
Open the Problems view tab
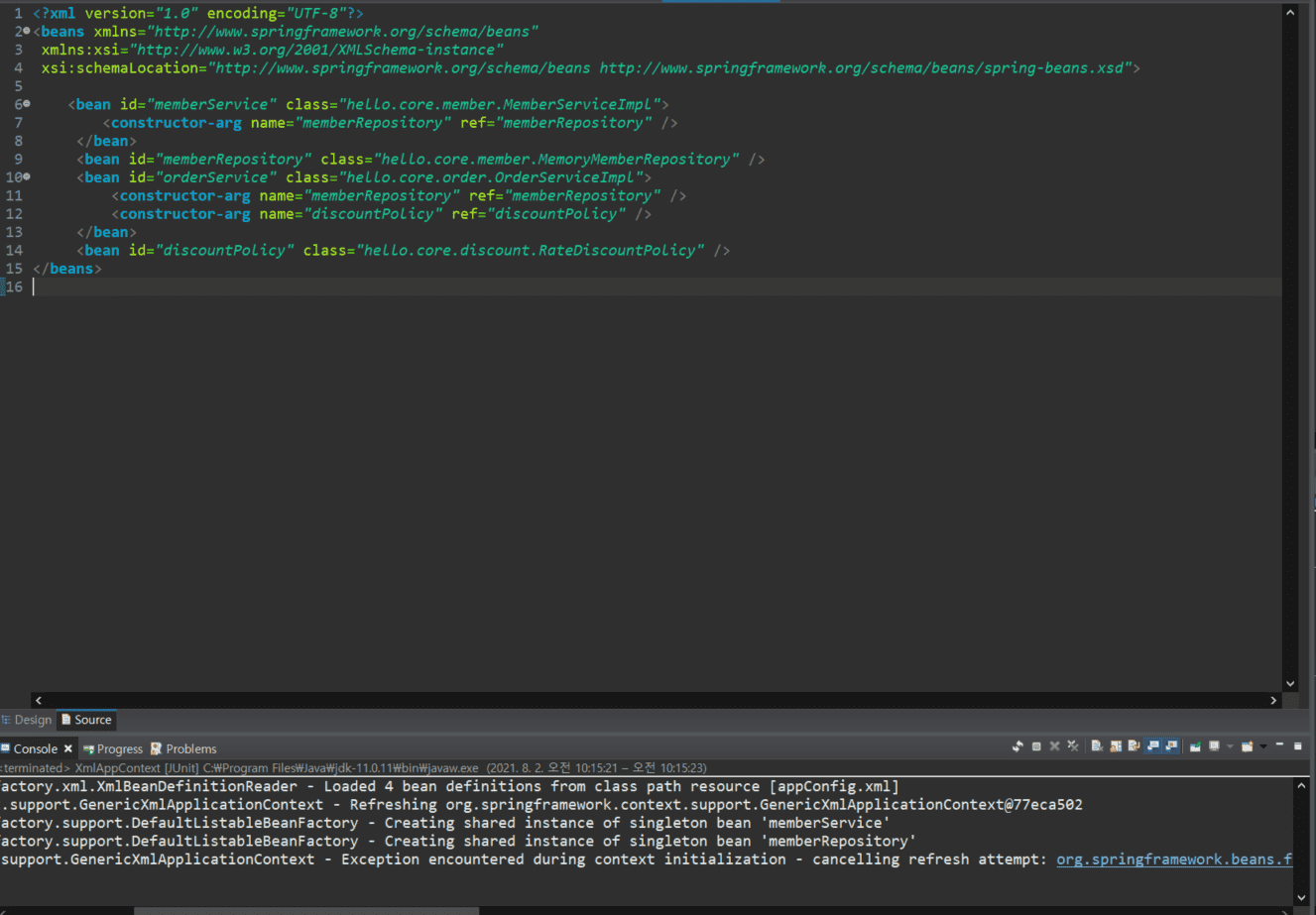[x=183, y=748]
